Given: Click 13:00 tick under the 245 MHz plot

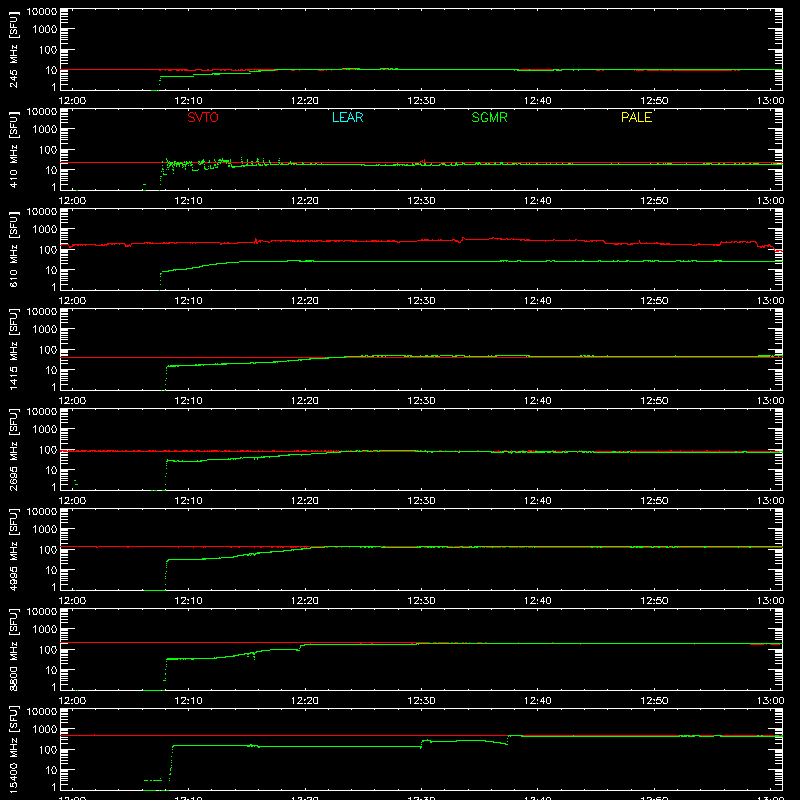Looking at the screenshot, I should (770, 101).
